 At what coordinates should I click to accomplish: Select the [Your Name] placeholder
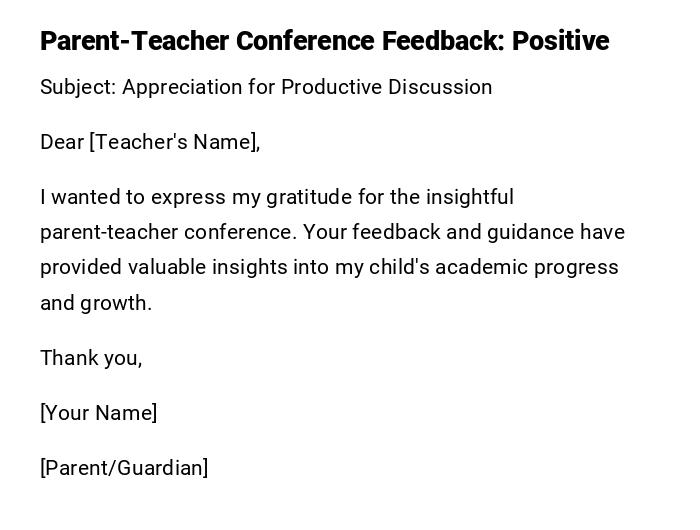[99, 413]
